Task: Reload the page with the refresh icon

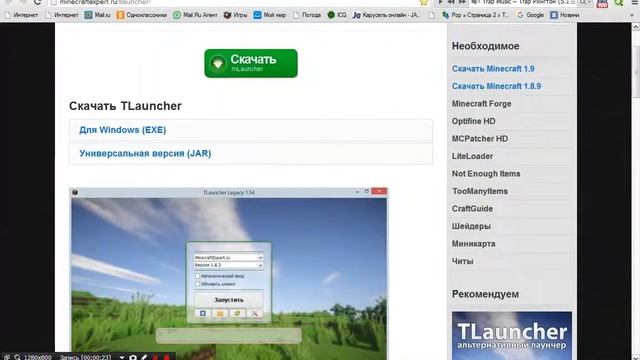Action: 38,2
